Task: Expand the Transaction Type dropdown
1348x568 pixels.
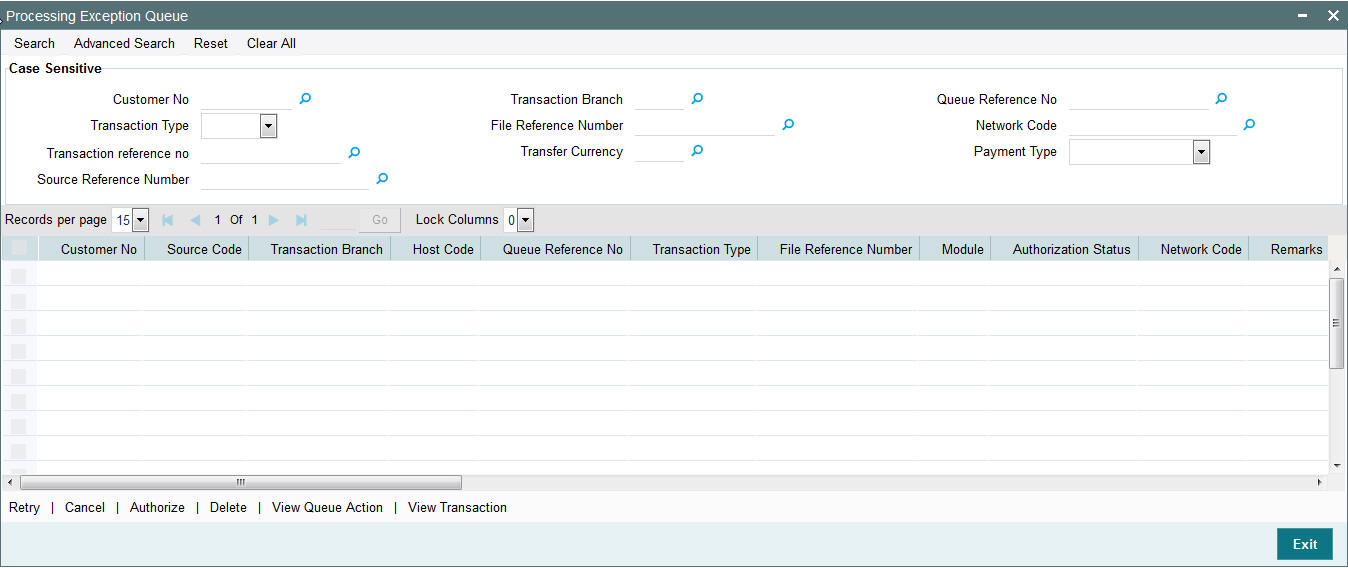Action: (268, 126)
